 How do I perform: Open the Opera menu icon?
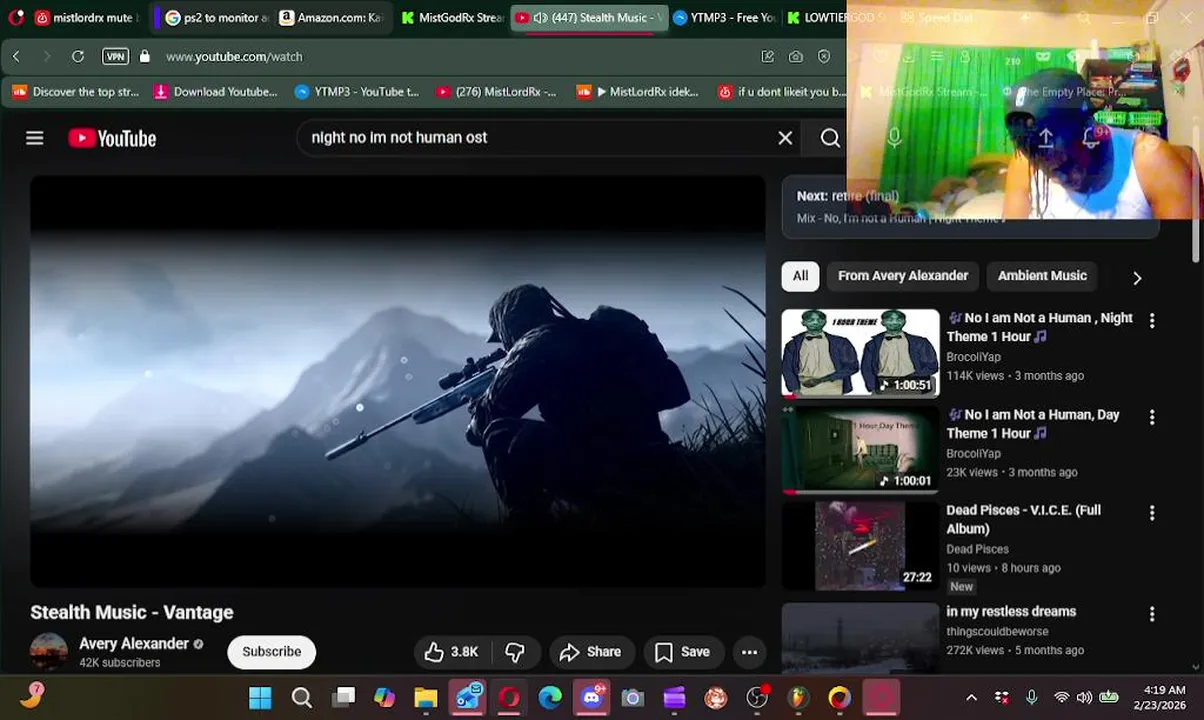[16, 18]
